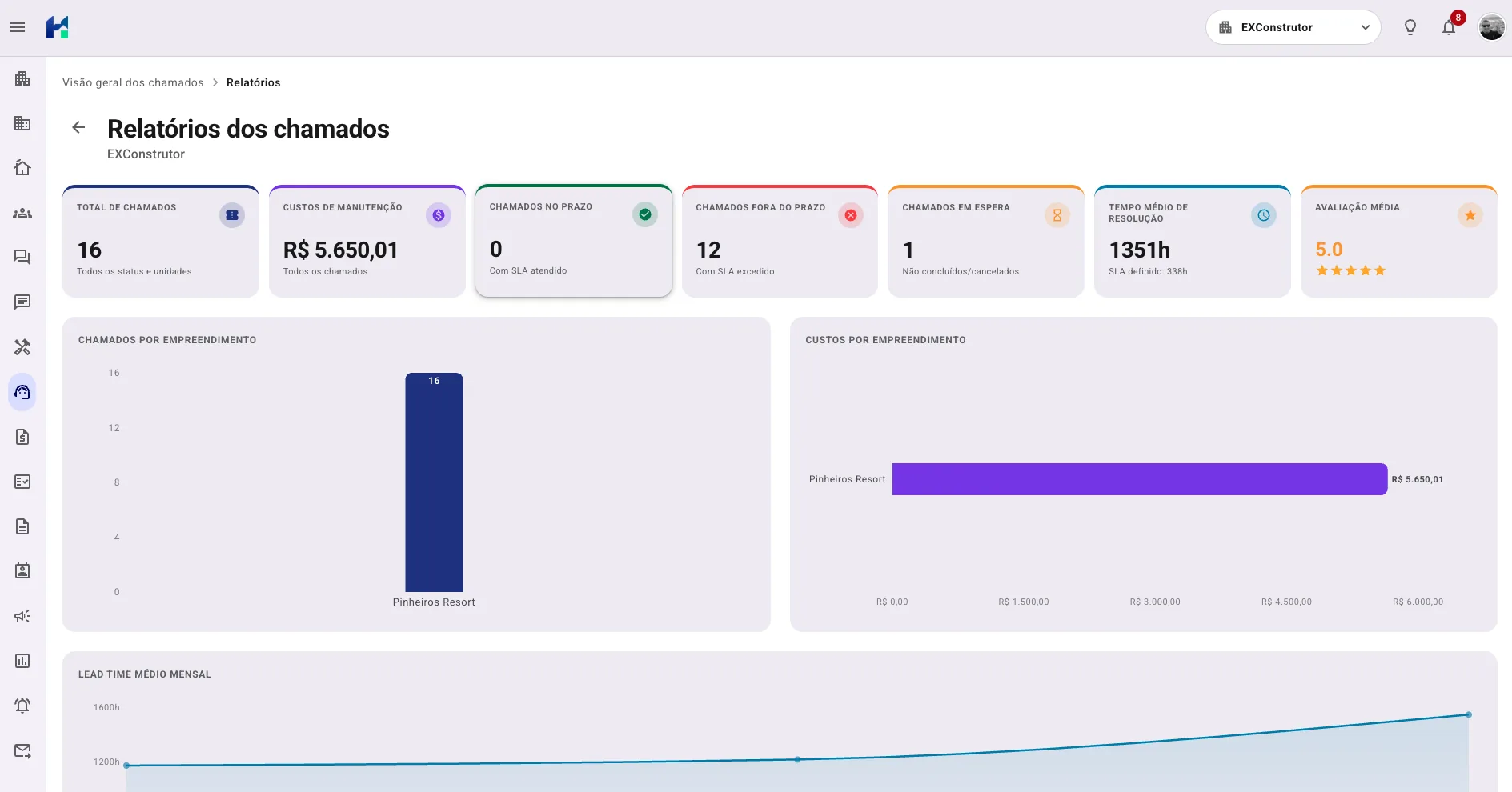Image resolution: width=1512 pixels, height=792 pixels.
Task: Open the maintenance tools sidebar icon
Action: coord(22,347)
